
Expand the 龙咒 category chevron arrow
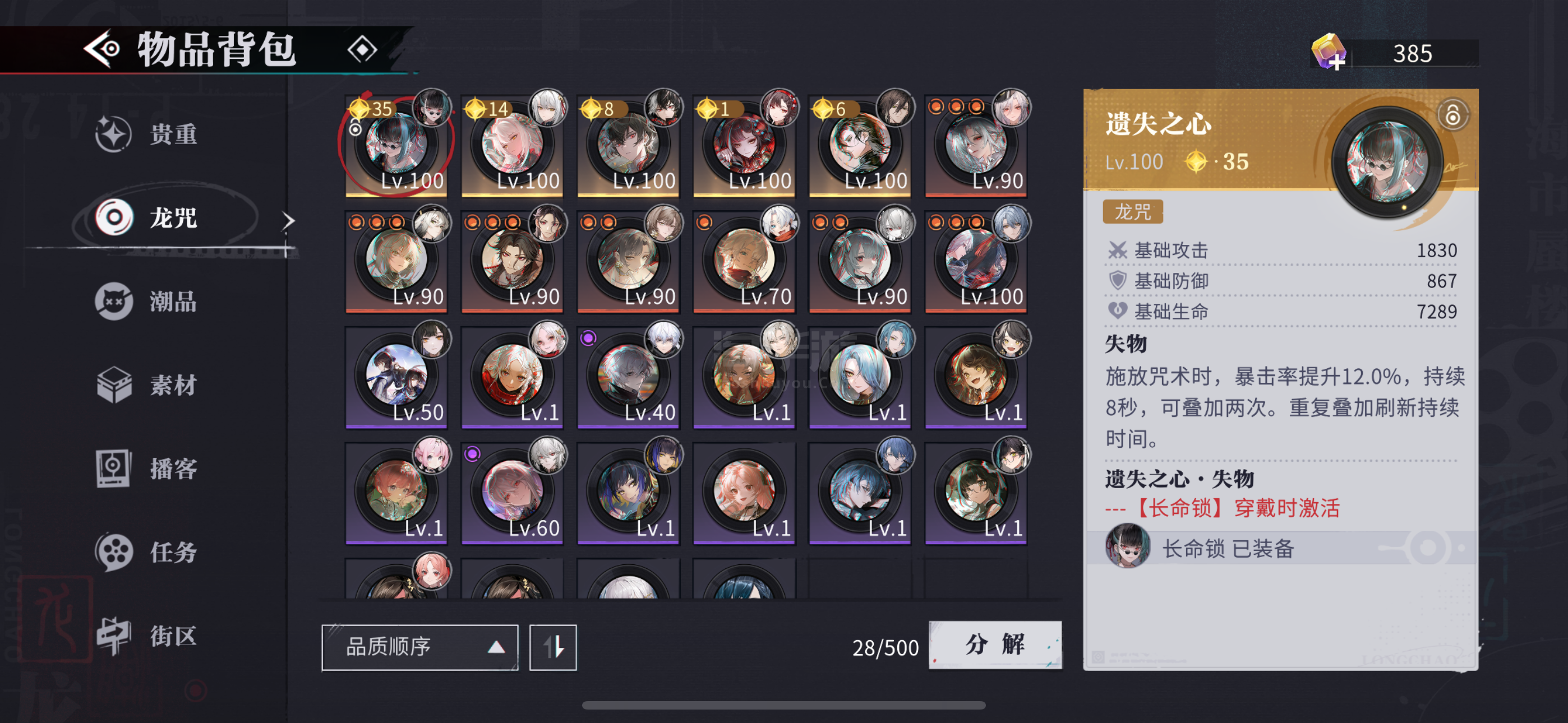point(288,220)
